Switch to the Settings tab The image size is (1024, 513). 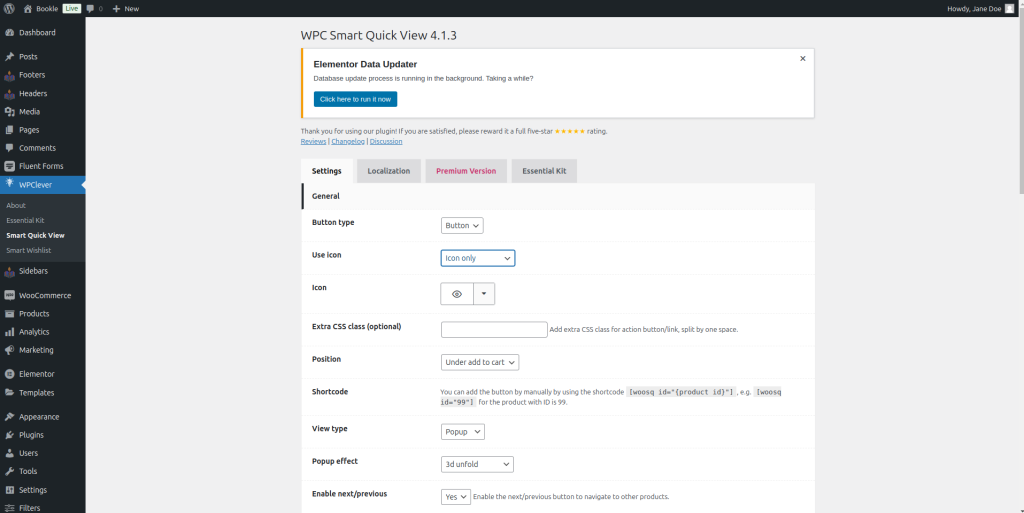327,171
